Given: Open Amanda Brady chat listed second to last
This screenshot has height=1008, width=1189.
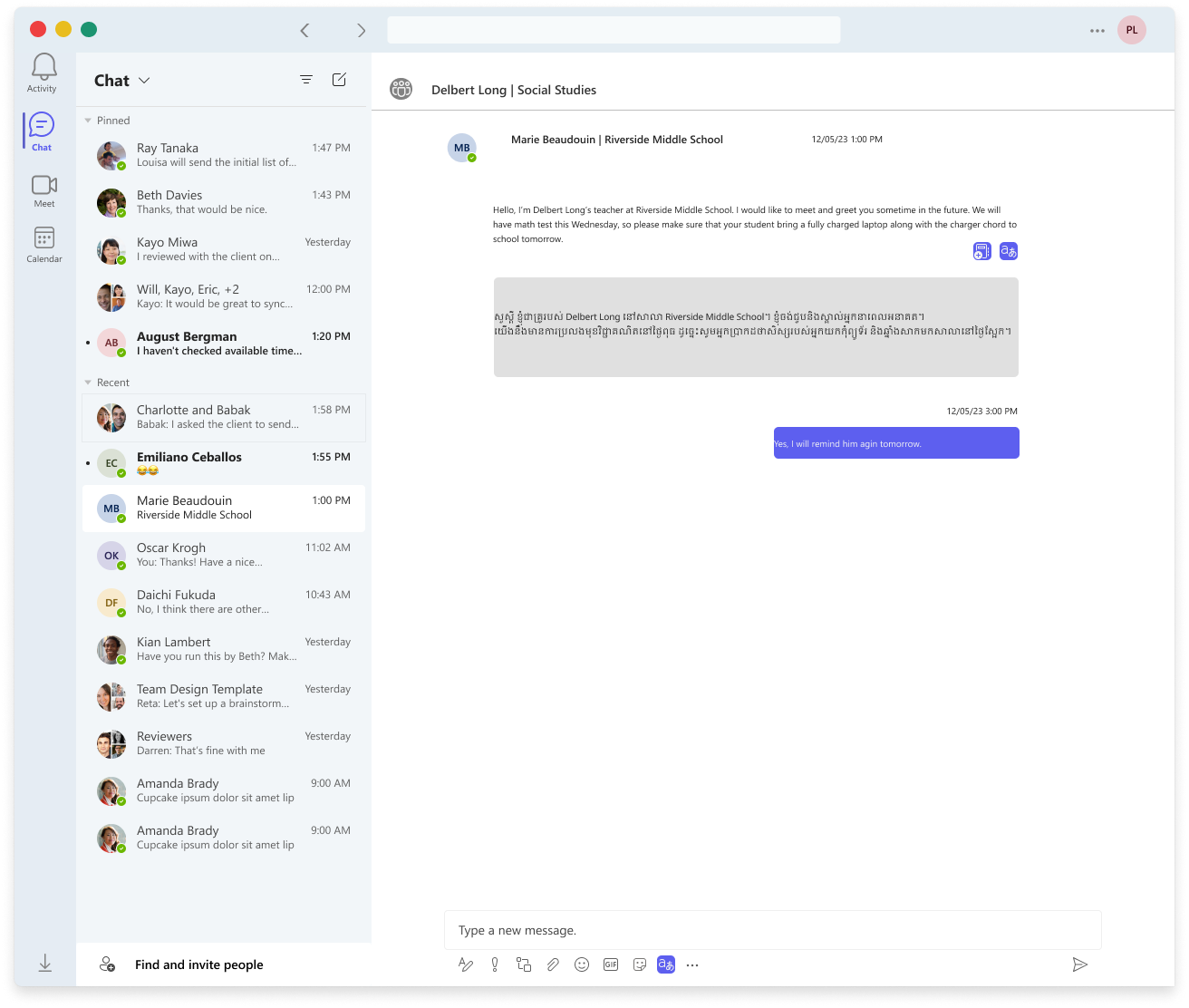Looking at the screenshot, I should pyautogui.click(x=224, y=790).
